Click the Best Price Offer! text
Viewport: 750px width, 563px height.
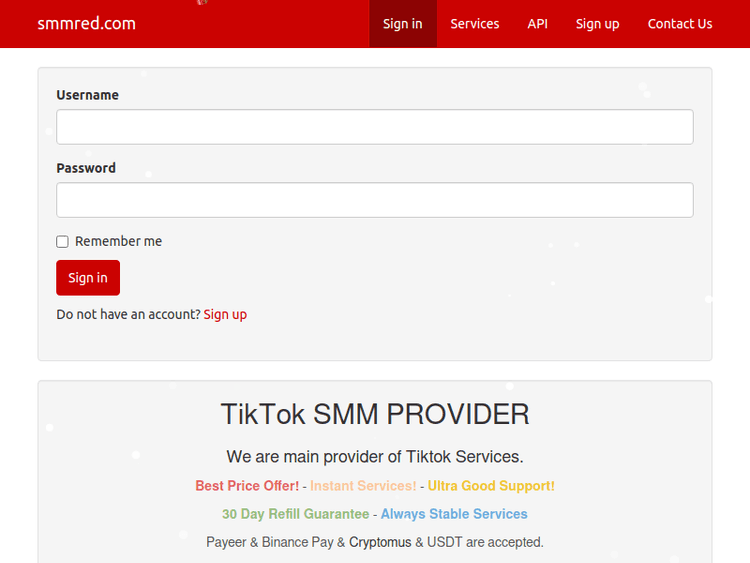click(x=247, y=486)
